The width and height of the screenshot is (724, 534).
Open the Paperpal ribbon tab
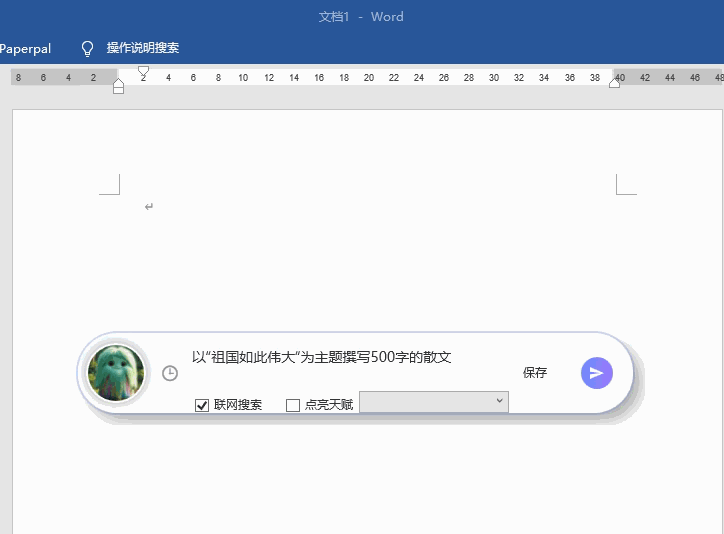point(25,48)
